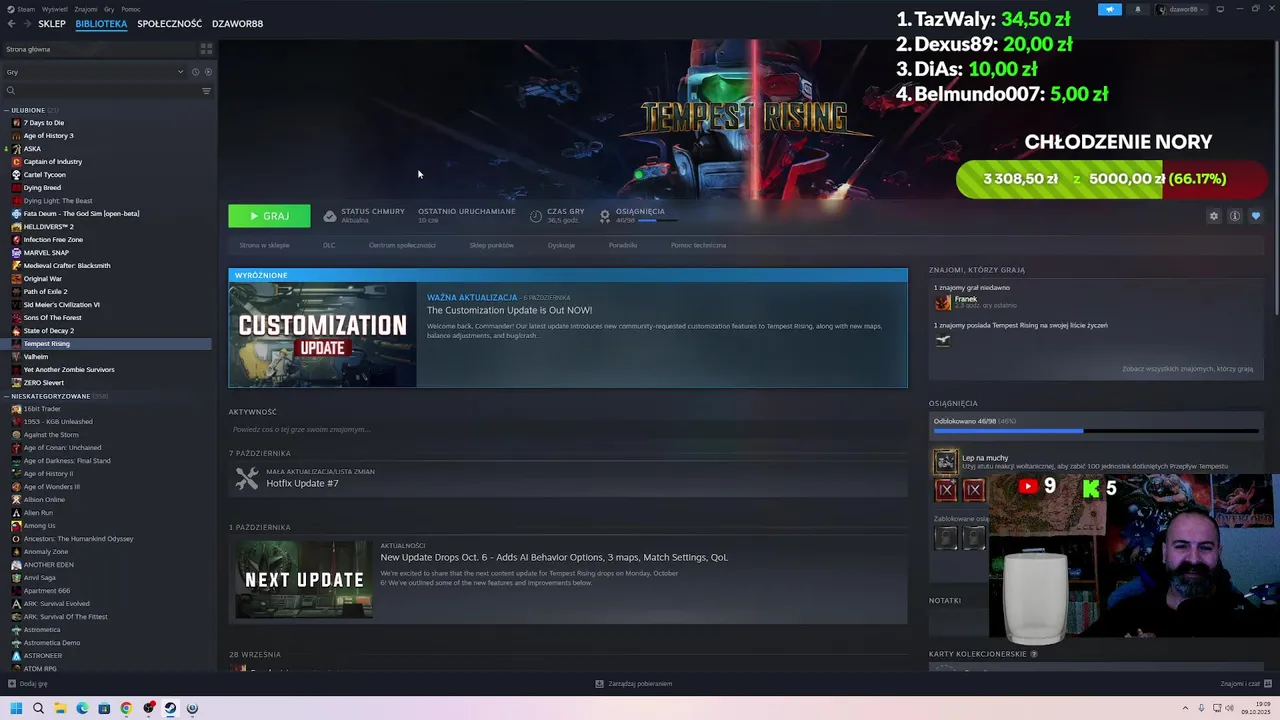Open the Gry menu
This screenshot has width=1280, height=720.
pyautogui.click(x=109, y=9)
